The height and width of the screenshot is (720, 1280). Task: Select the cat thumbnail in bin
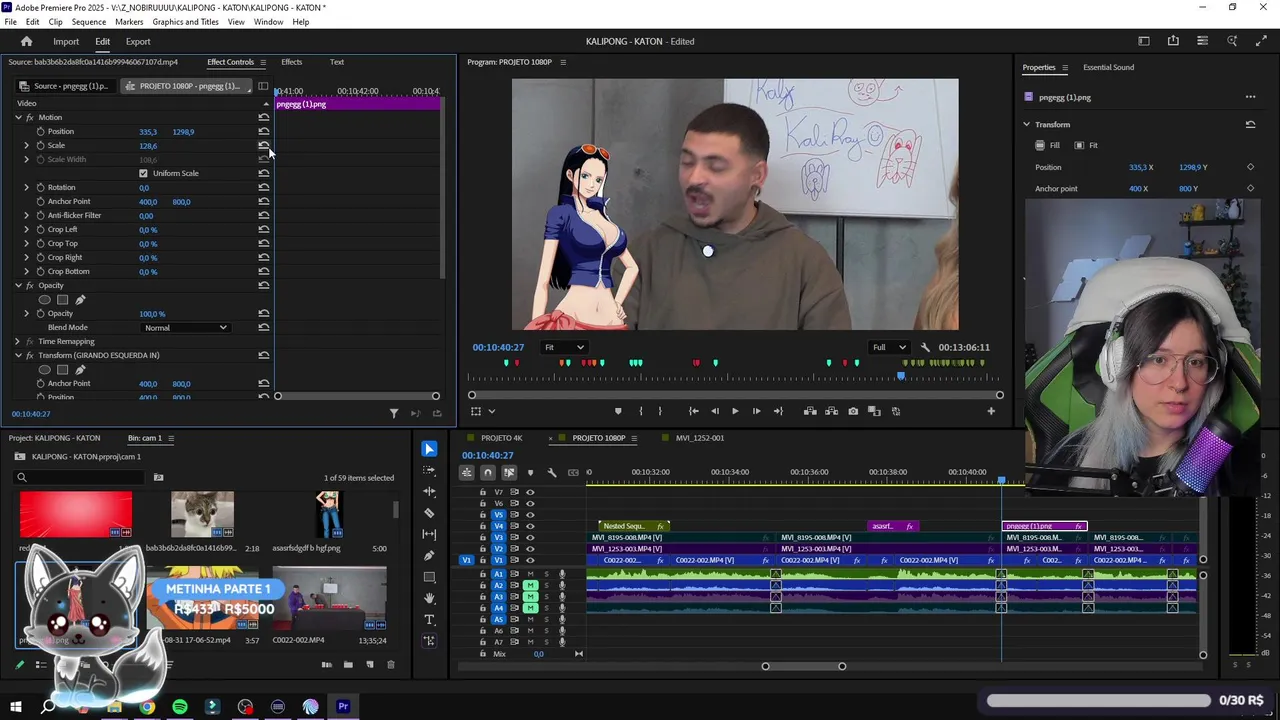[202, 514]
